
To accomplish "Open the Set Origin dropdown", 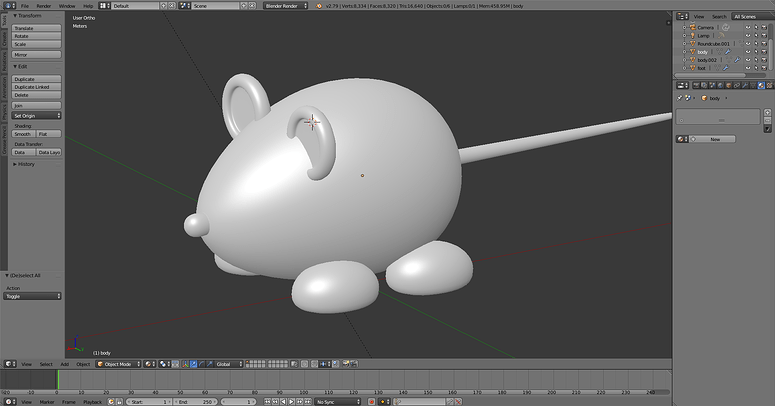I will click(36, 116).
